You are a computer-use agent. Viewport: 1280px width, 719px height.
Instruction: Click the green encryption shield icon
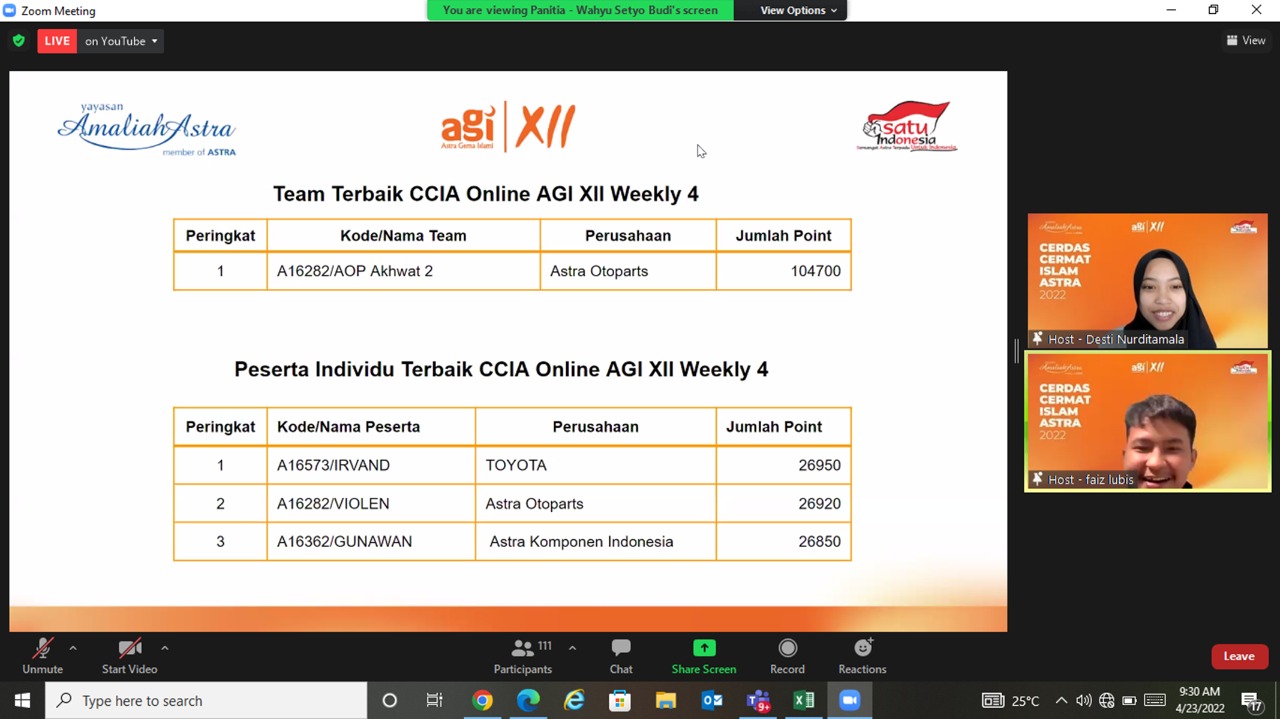19,41
